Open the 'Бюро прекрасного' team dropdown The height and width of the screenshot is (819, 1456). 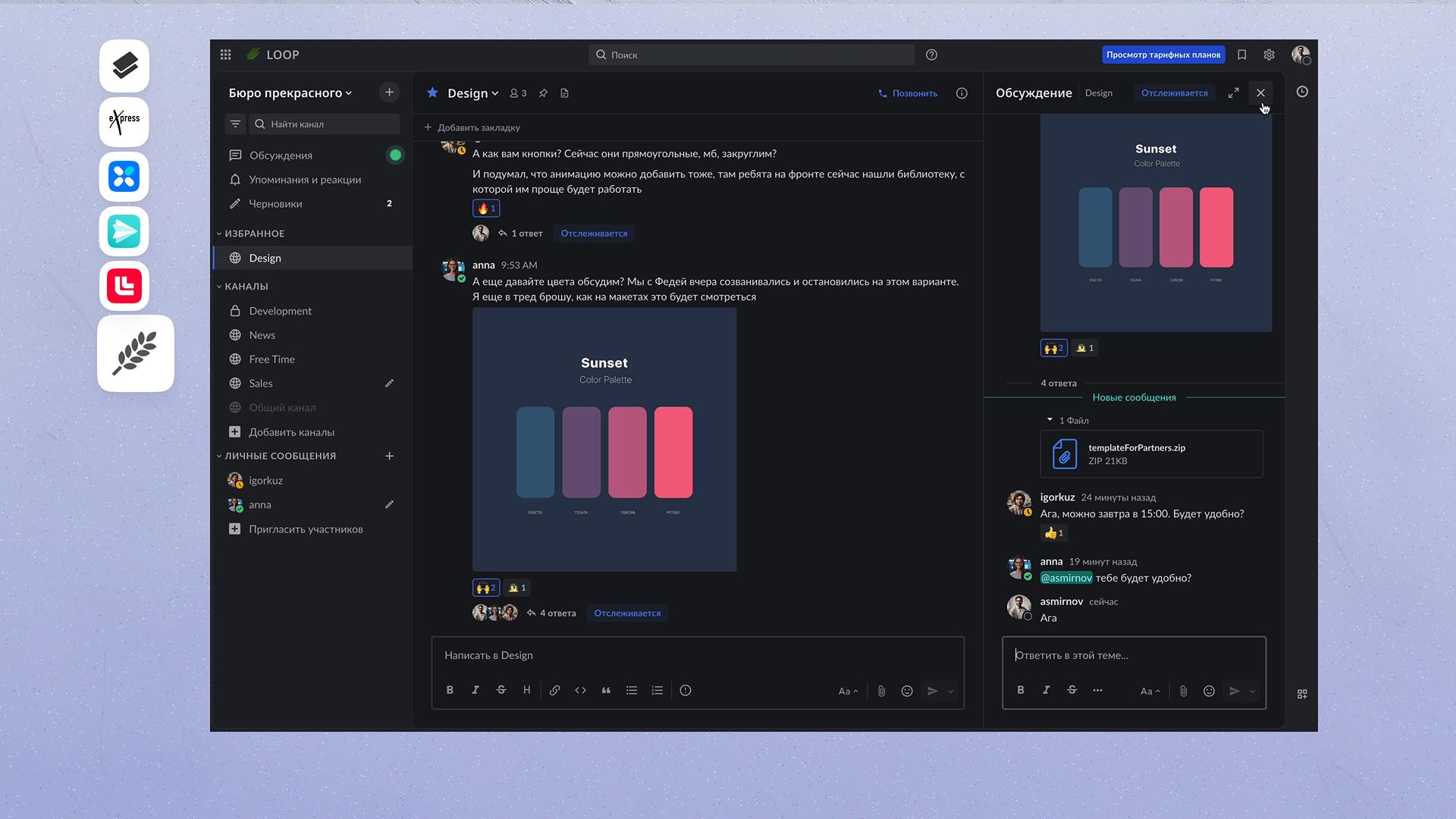click(x=290, y=93)
